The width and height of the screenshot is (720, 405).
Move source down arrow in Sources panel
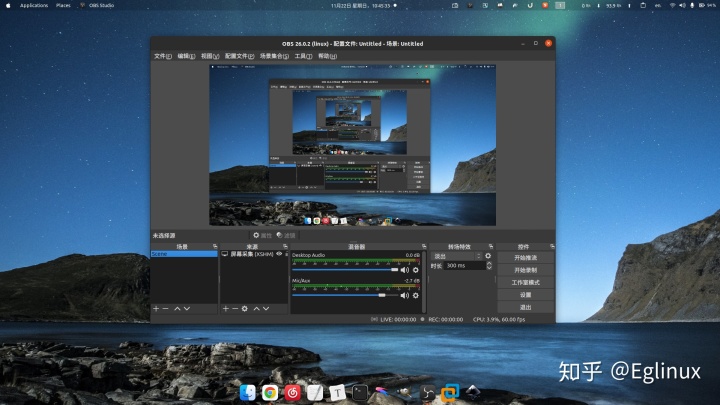[x=266, y=309]
